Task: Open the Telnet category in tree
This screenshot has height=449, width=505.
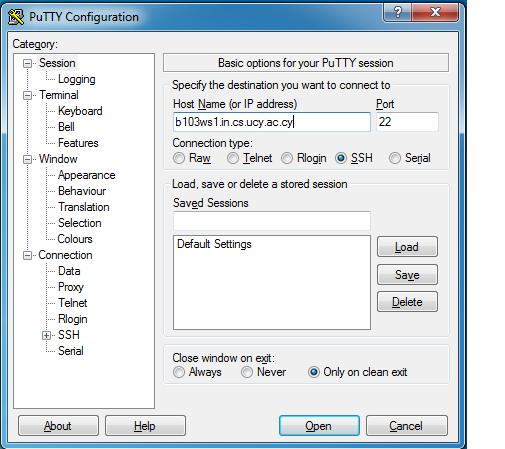Action: coord(73,303)
